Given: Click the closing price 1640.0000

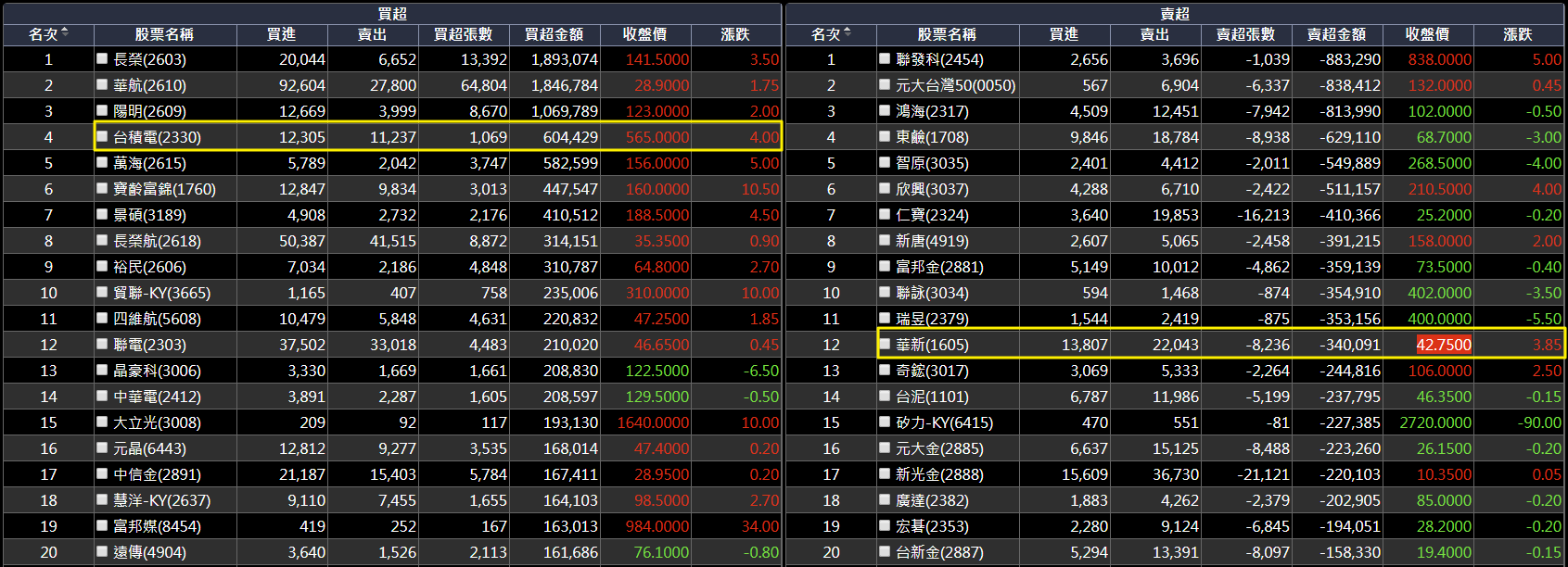Looking at the screenshot, I should [653, 422].
